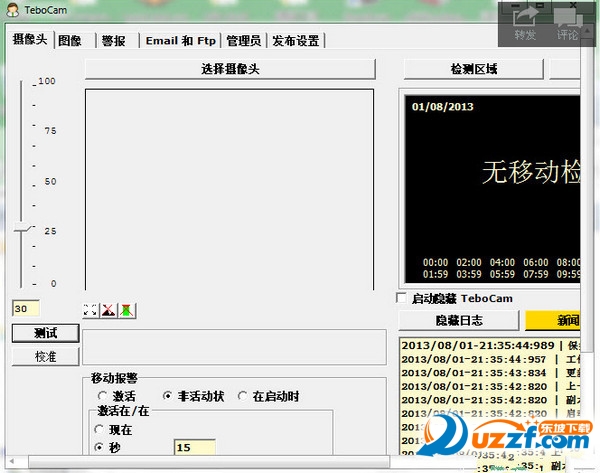Click the threshold field showing 30

point(26,308)
